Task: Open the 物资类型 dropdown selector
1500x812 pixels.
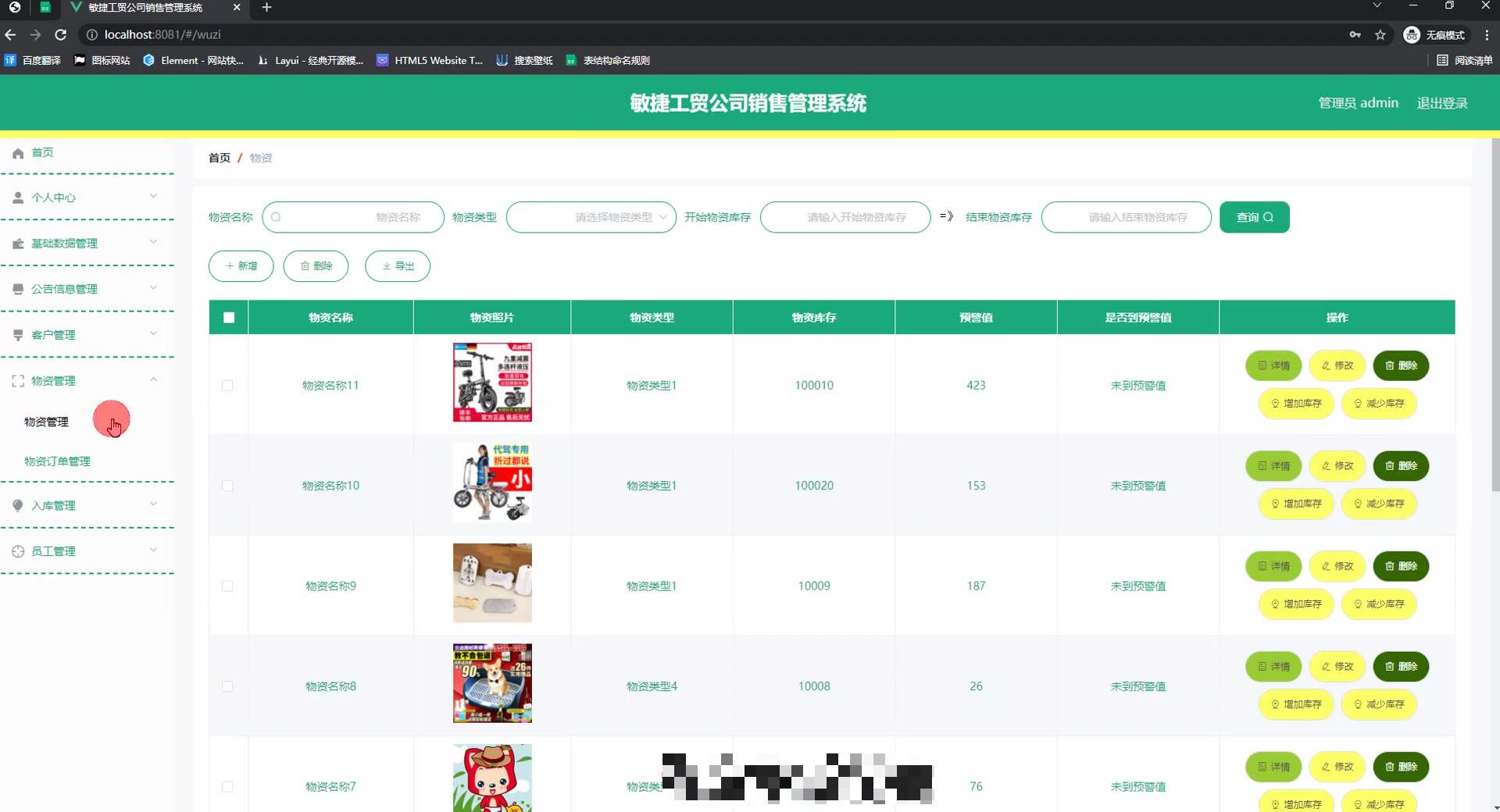Action: click(591, 217)
